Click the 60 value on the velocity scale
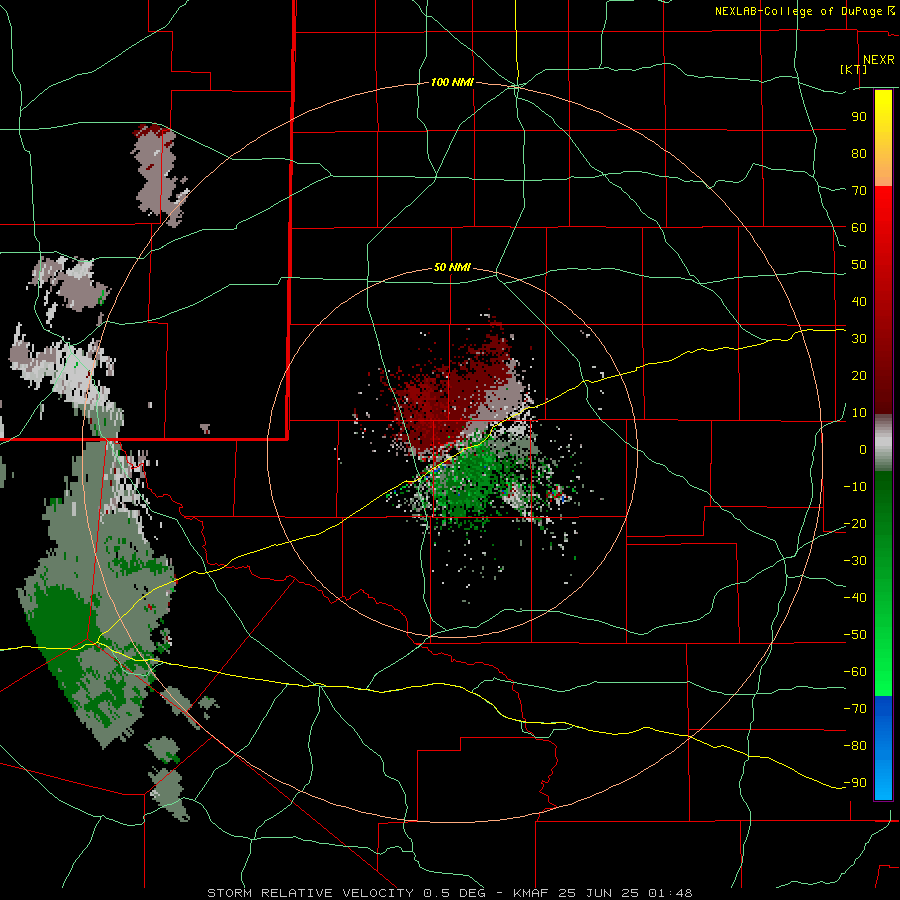Viewport: 900px width, 900px height. [859, 228]
